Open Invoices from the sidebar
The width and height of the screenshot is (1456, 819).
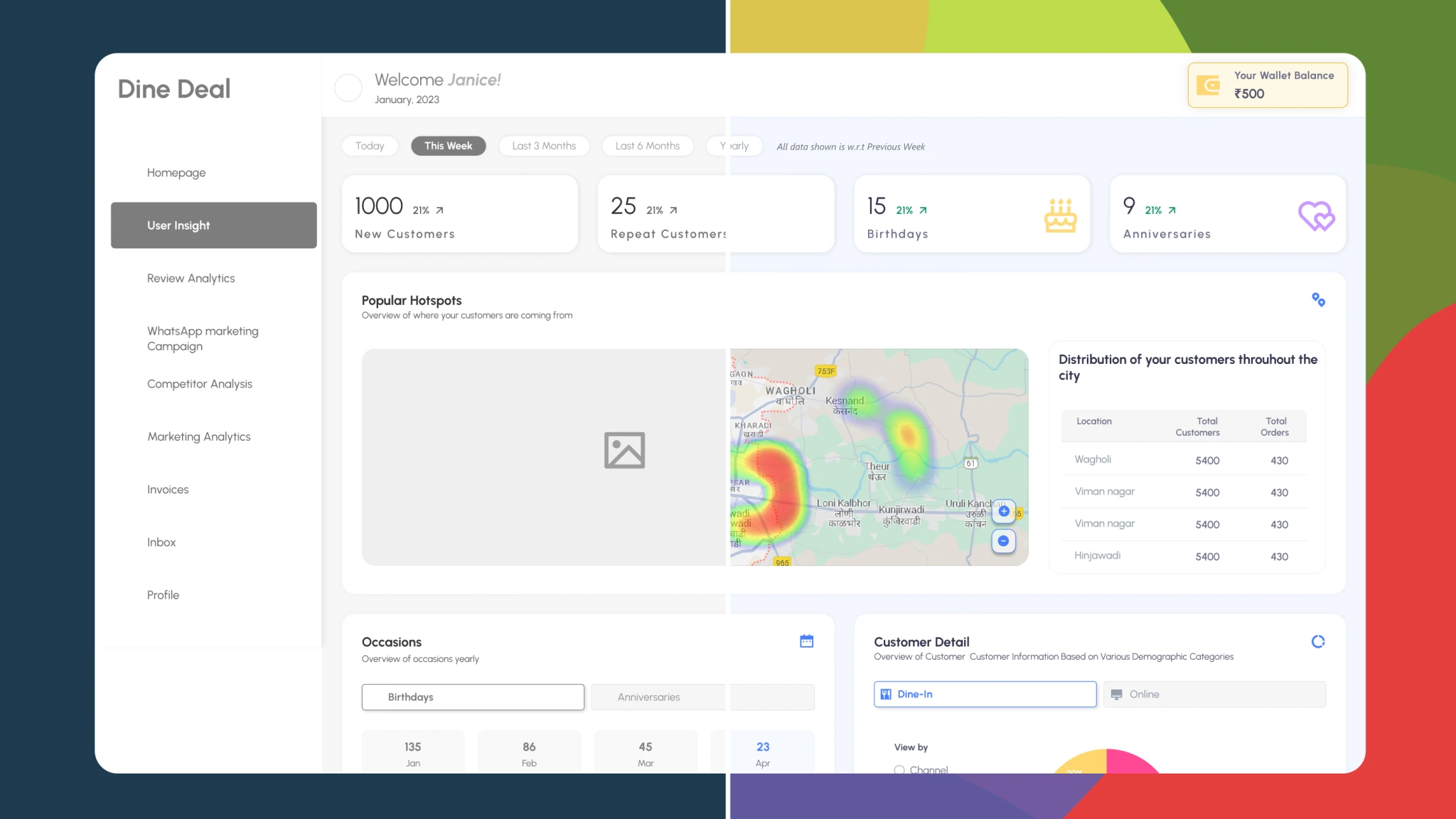(168, 490)
